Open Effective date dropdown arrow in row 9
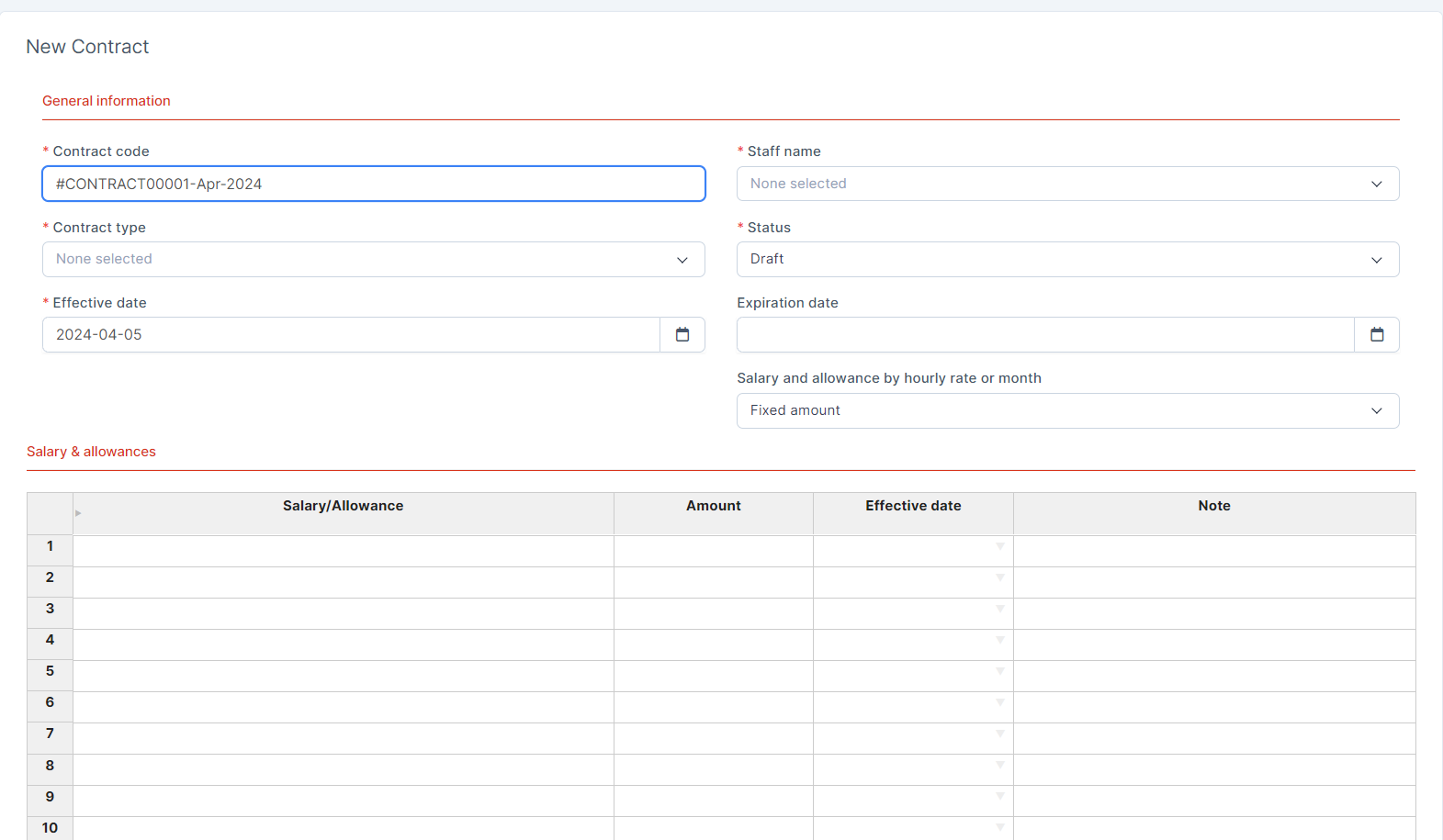 (x=999, y=797)
